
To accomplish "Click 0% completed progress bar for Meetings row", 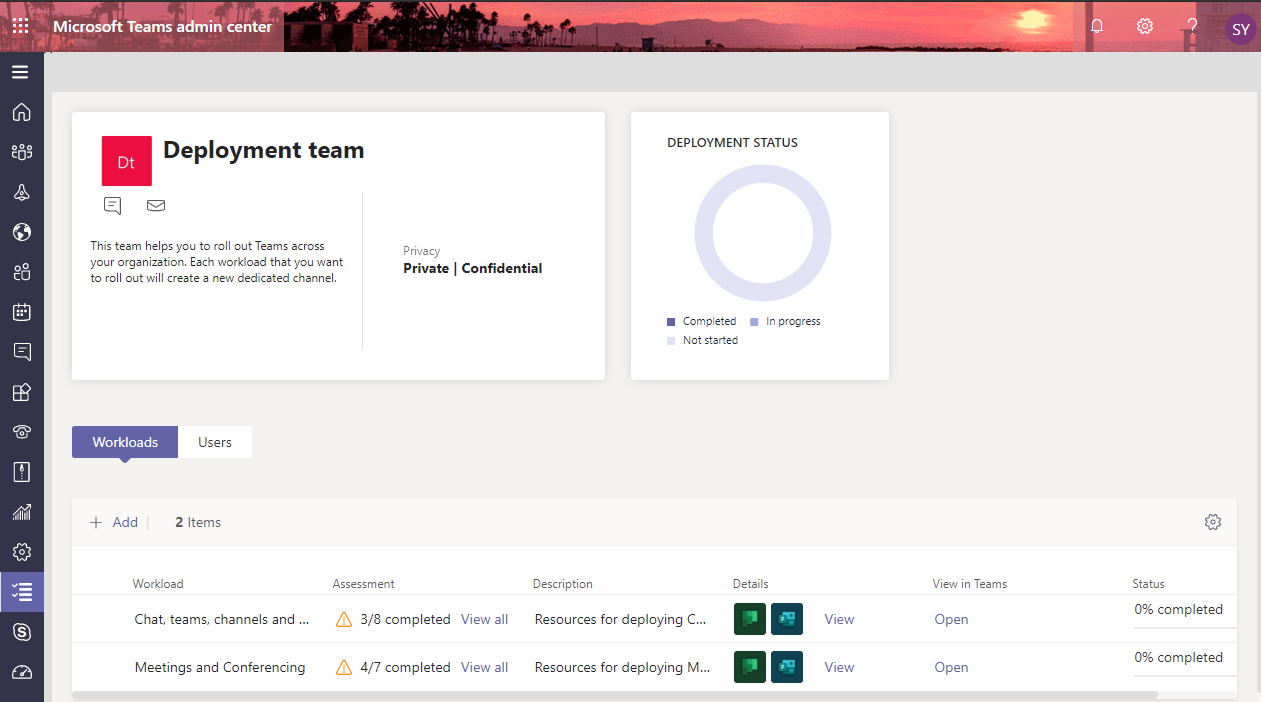I will pos(1185,675).
